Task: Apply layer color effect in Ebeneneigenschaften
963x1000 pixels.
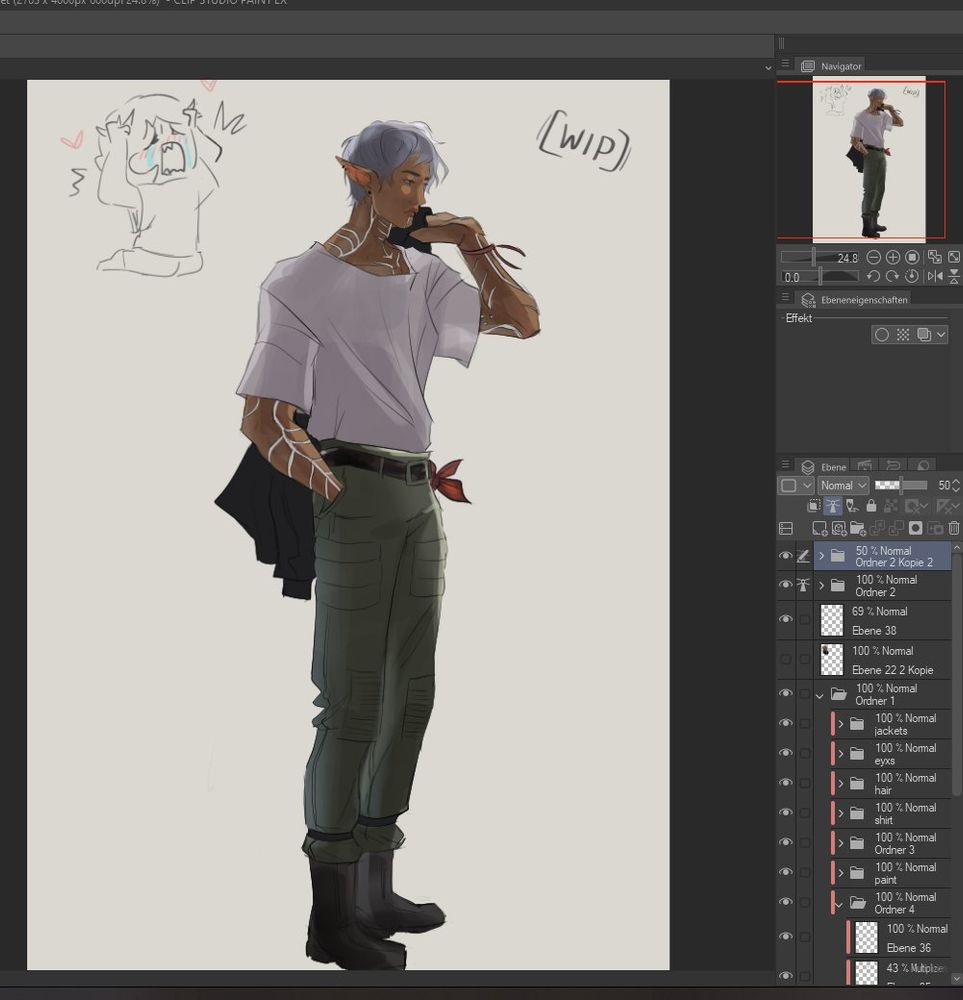Action: pyautogui.click(x=923, y=335)
